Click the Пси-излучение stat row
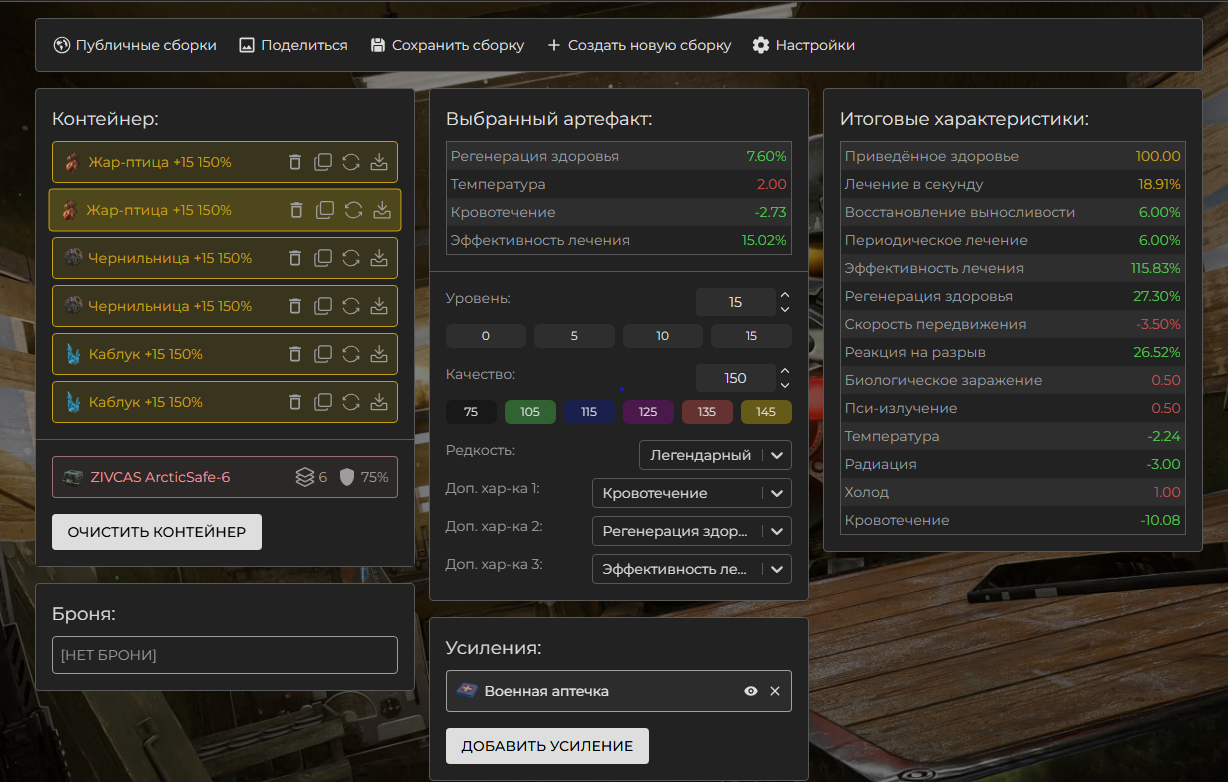1228x782 pixels. tap(1013, 408)
